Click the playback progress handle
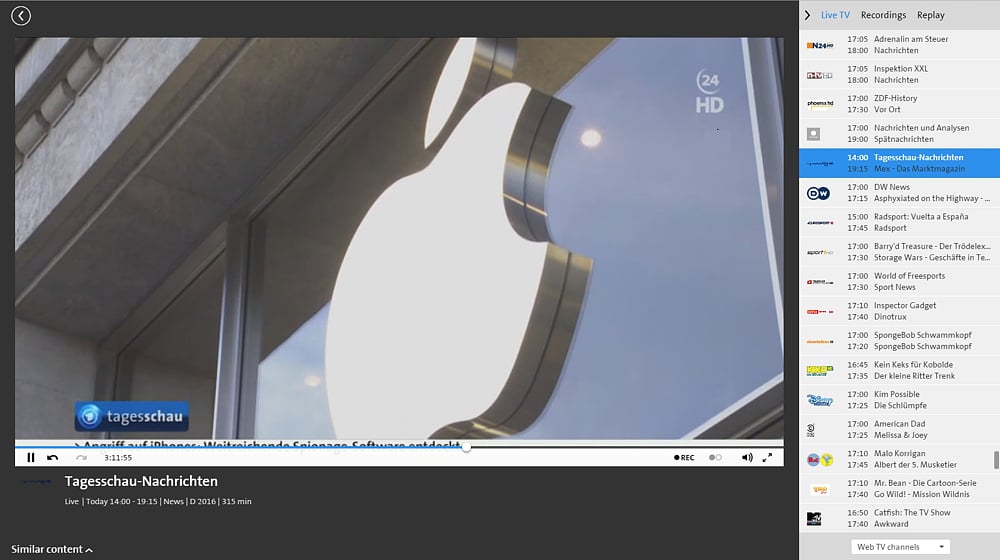Image resolution: width=1000 pixels, height=560 pixels. [x=466, y=447]
